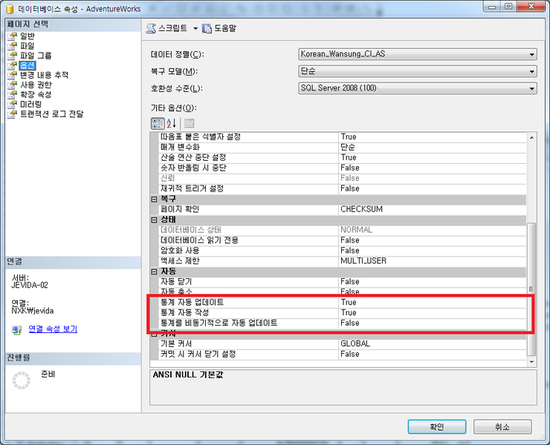Screen dimensions: 550x445
Task: Click the options list scrollbar thumb
Action: [532, 288]
